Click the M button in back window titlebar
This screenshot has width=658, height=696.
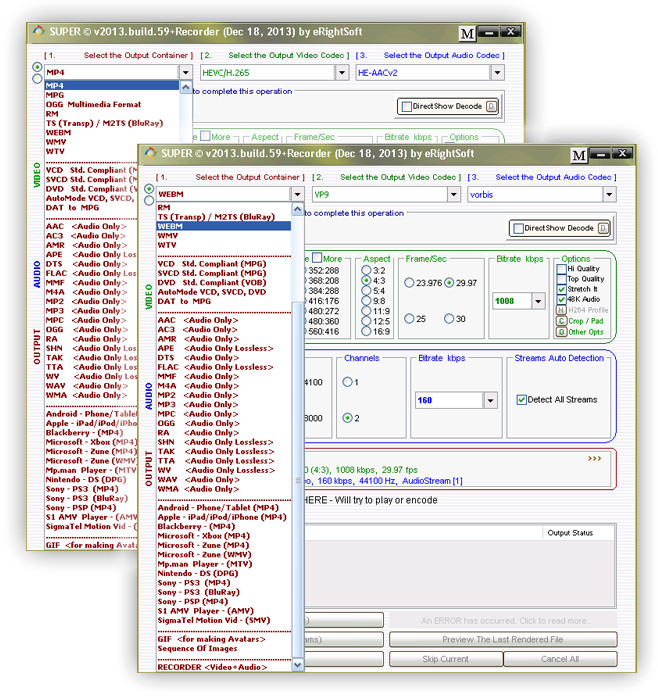(467, 34)
